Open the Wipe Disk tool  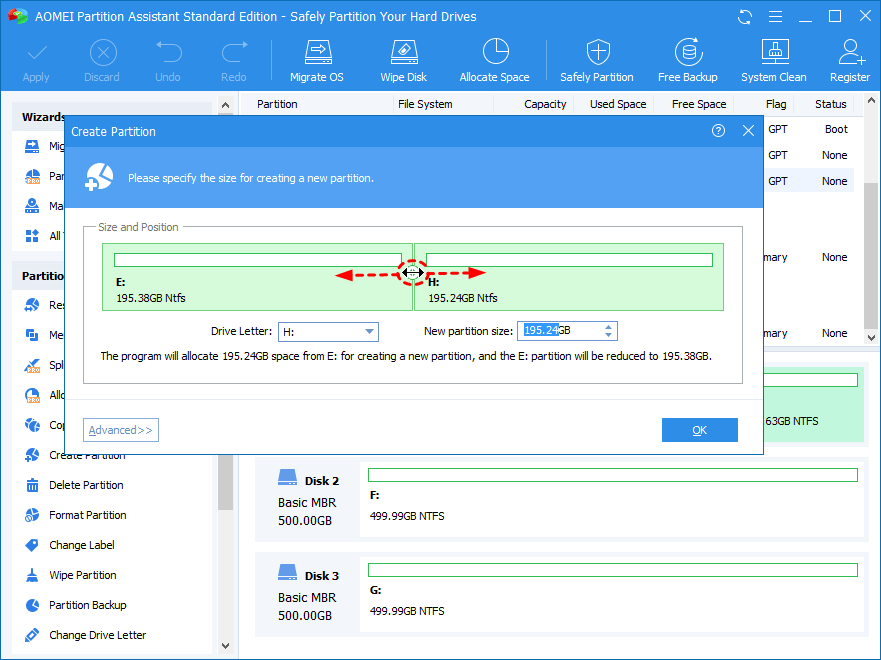click(x=403, y=61)
